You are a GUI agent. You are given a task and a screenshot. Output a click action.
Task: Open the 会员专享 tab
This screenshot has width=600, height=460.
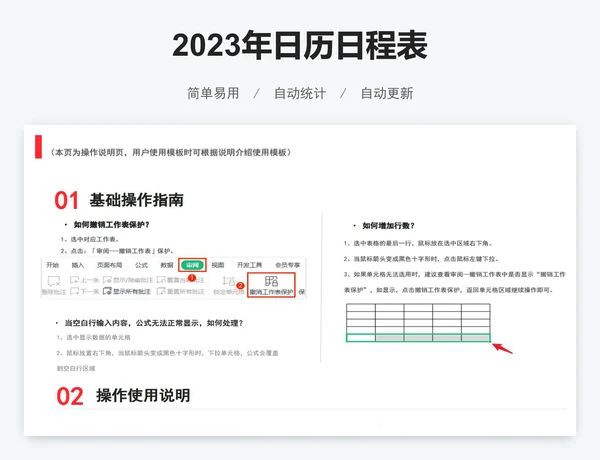288,265
